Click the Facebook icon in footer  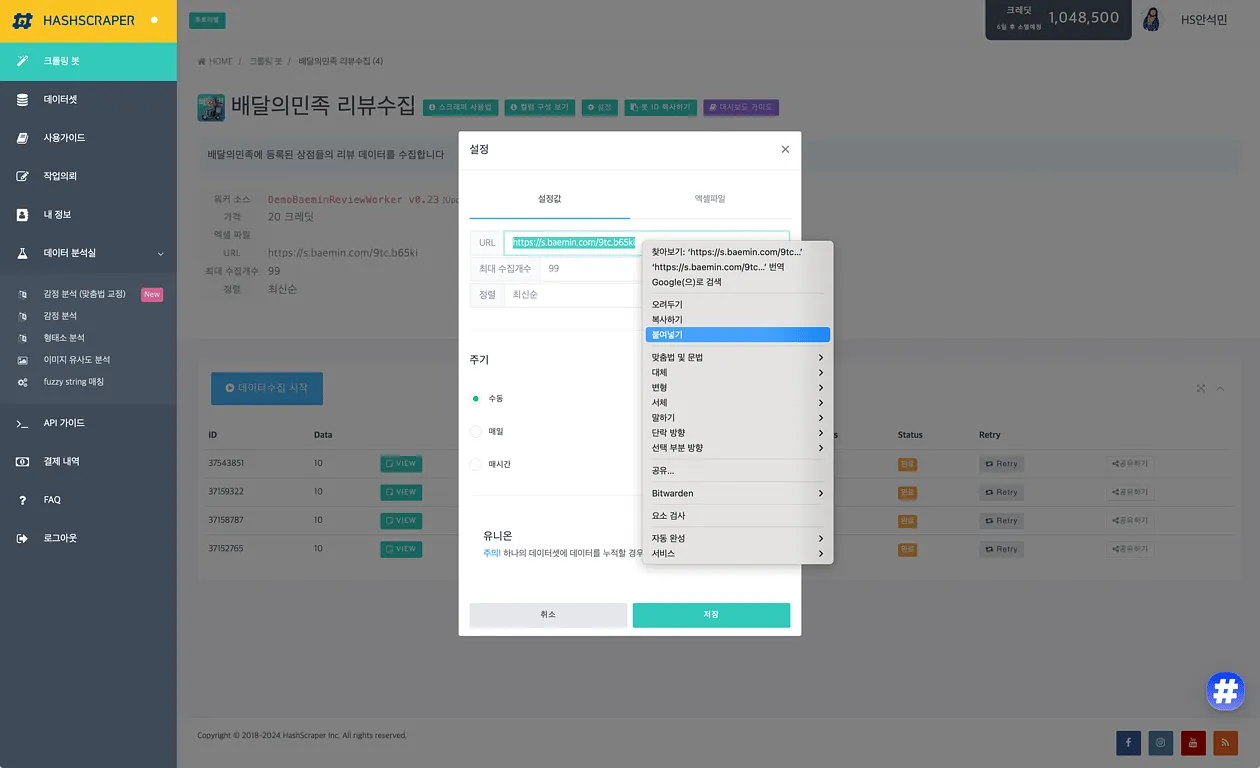coord(1128,742)
